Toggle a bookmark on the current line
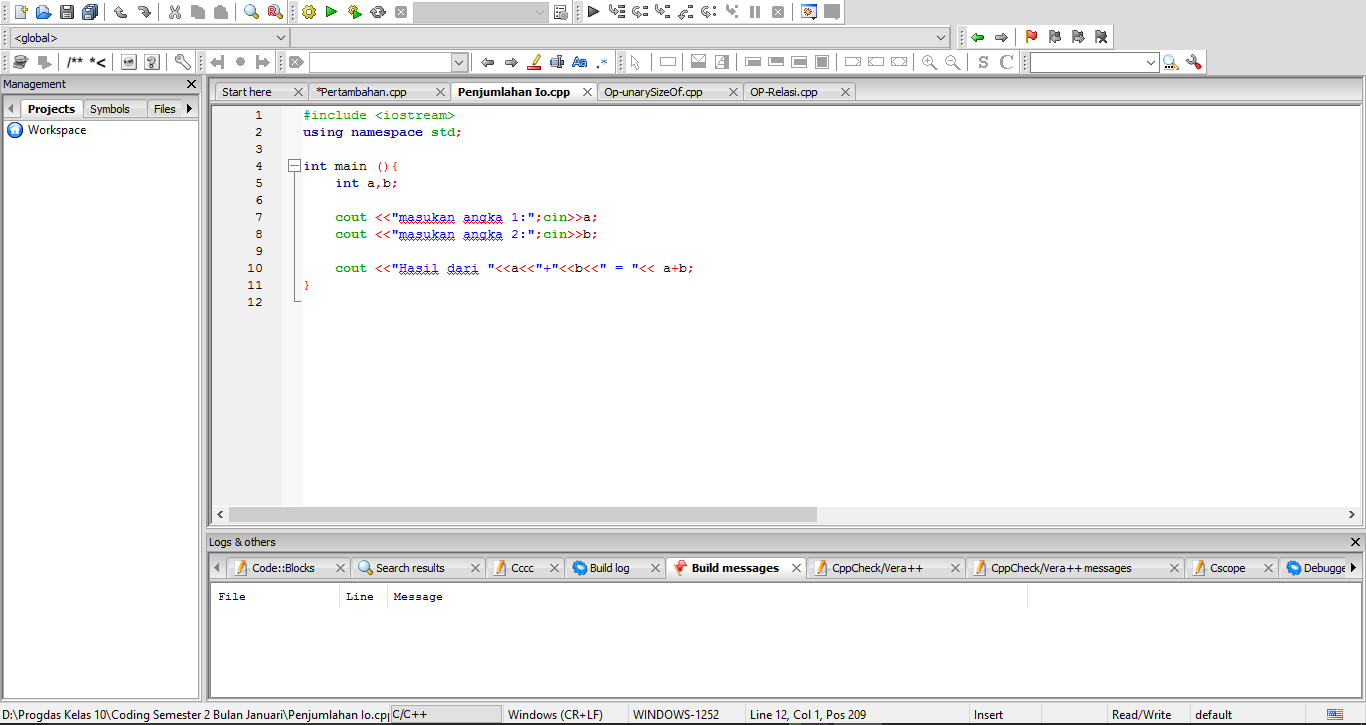 click(x=1030, y=36)
